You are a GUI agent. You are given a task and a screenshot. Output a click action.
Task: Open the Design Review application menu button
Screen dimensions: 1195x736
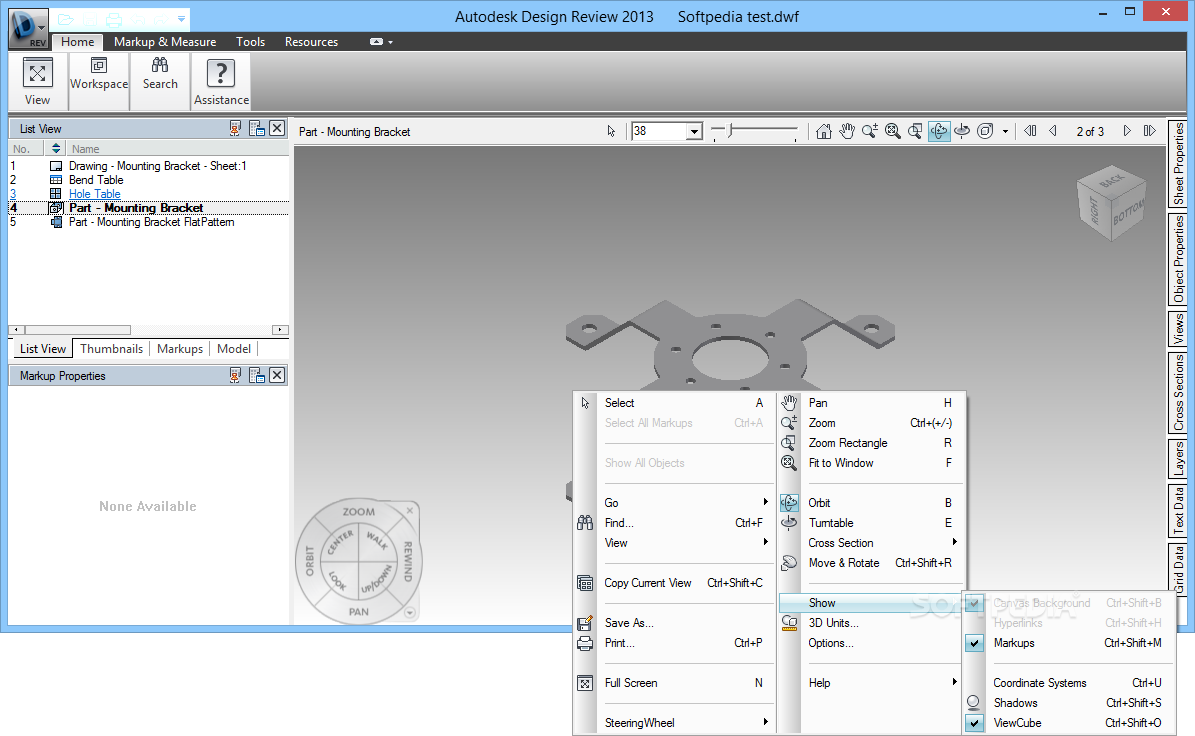coord(28,28)
